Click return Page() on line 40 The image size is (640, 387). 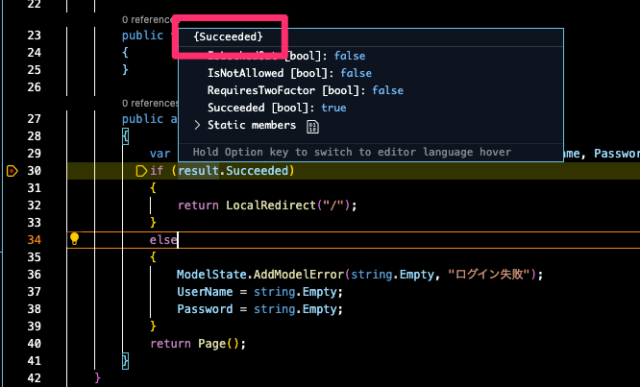coord(198,344)
